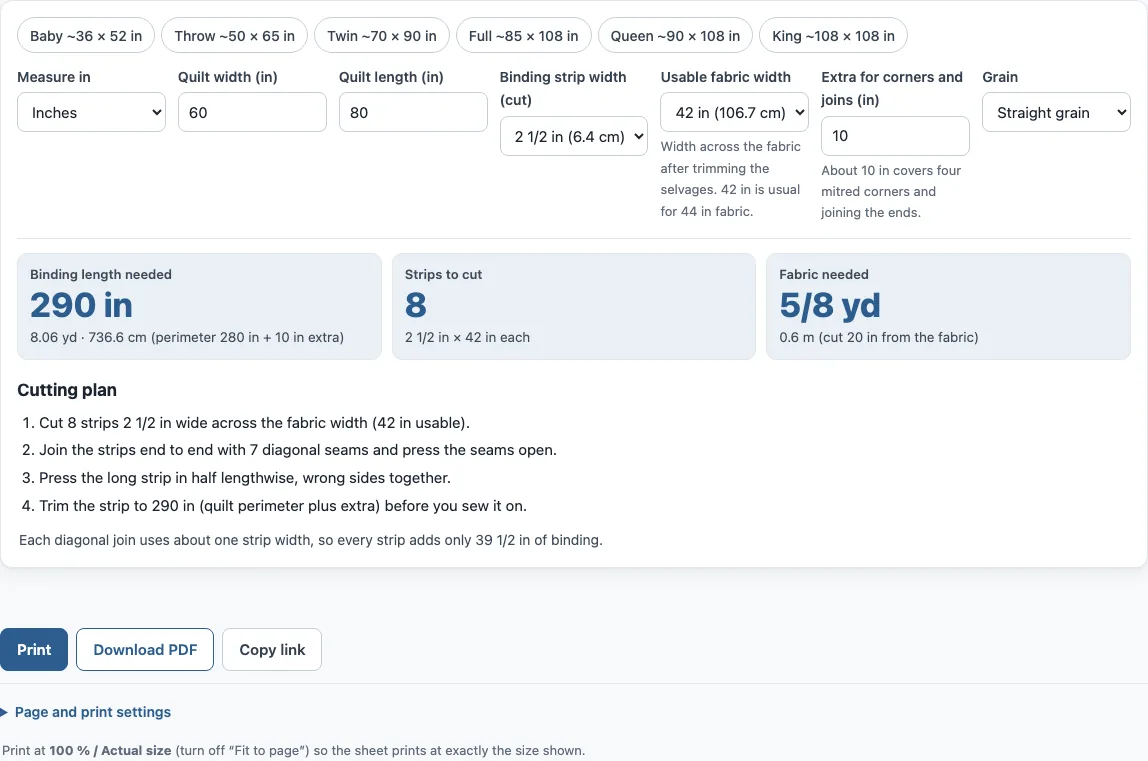Click the "Print at 100 % / Actual size" note
This screenshot has height=761, width=1148.
(x=294, y=751)
